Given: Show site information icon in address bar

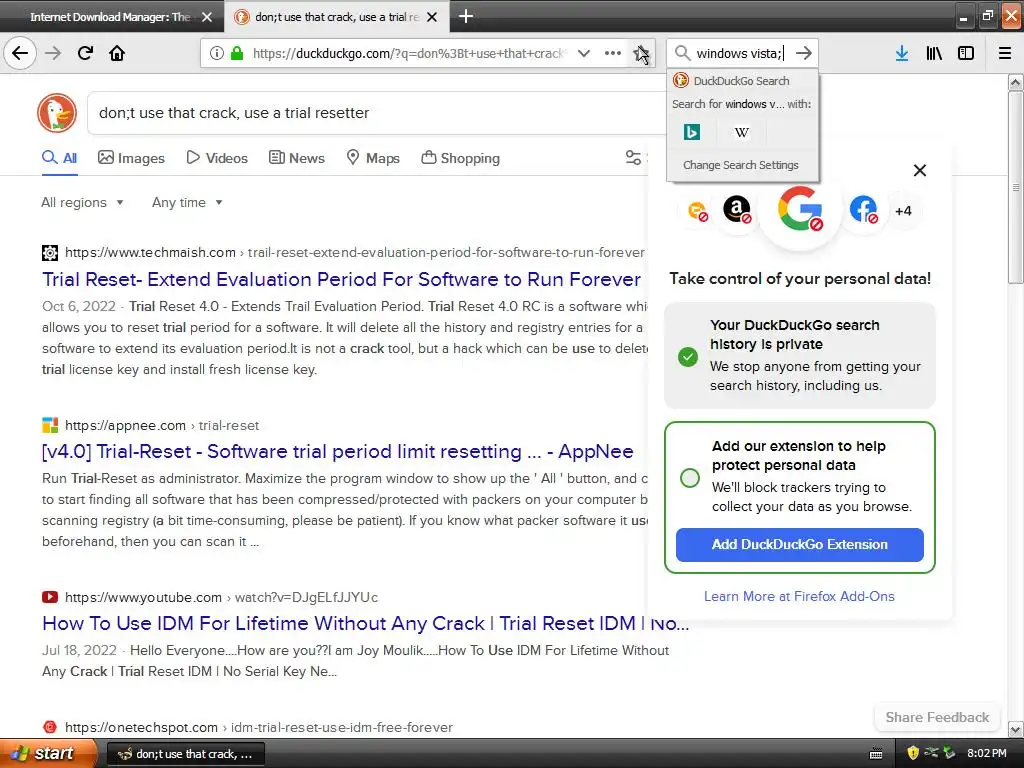Looking at the screenshot, I should 216,53.
